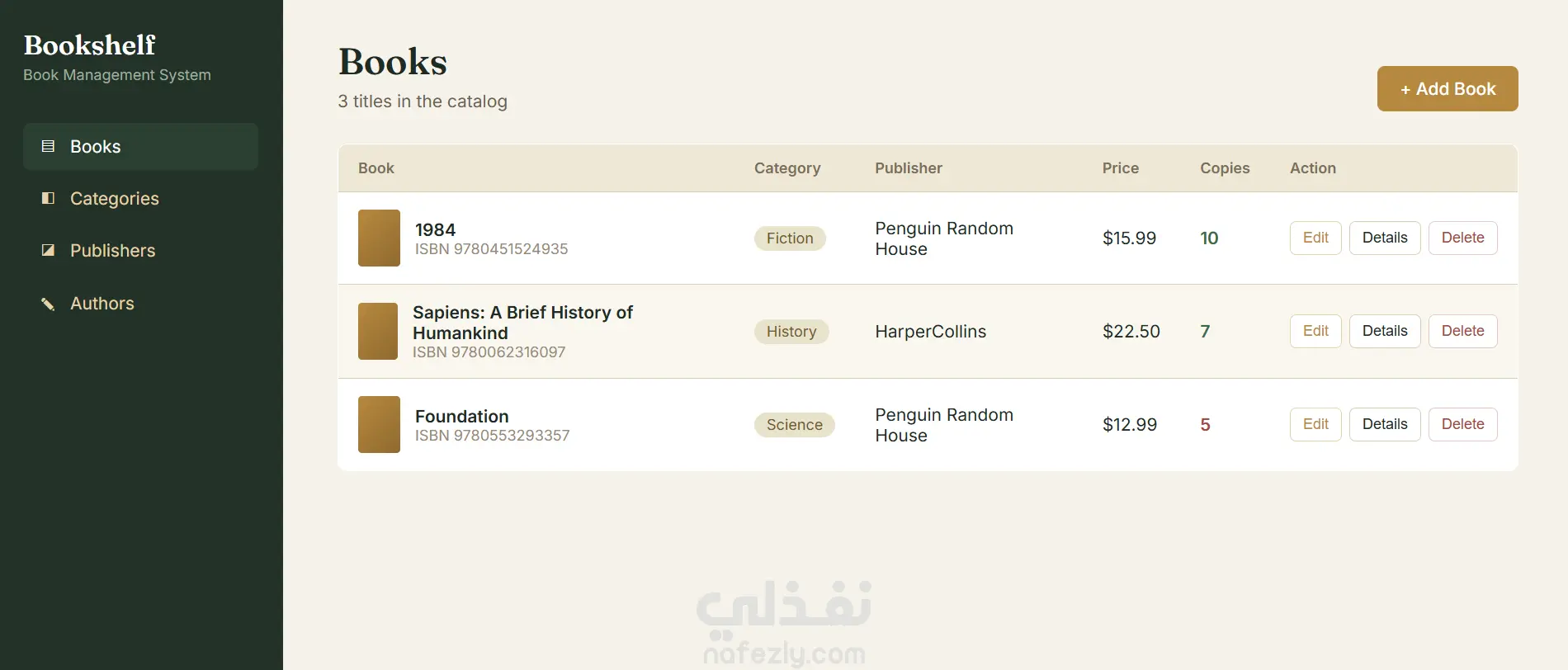1568x670 pixels.
Task: Click the Publishers sidebar icon
Action: pos(48,250)
